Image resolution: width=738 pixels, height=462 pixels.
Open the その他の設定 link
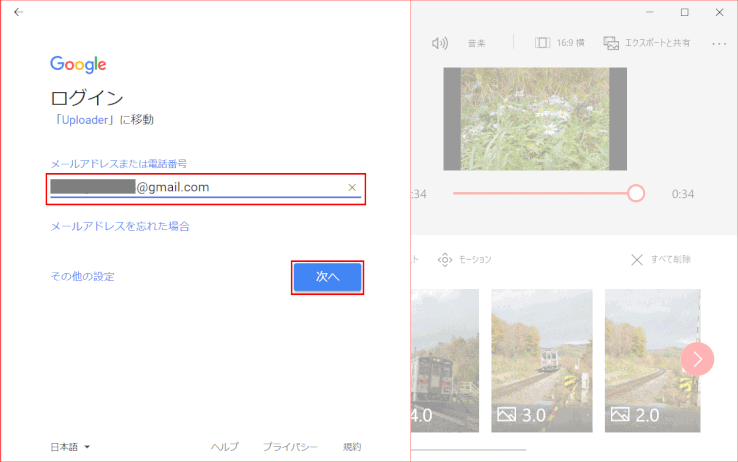pyautogui.click(x=82, y=276)
